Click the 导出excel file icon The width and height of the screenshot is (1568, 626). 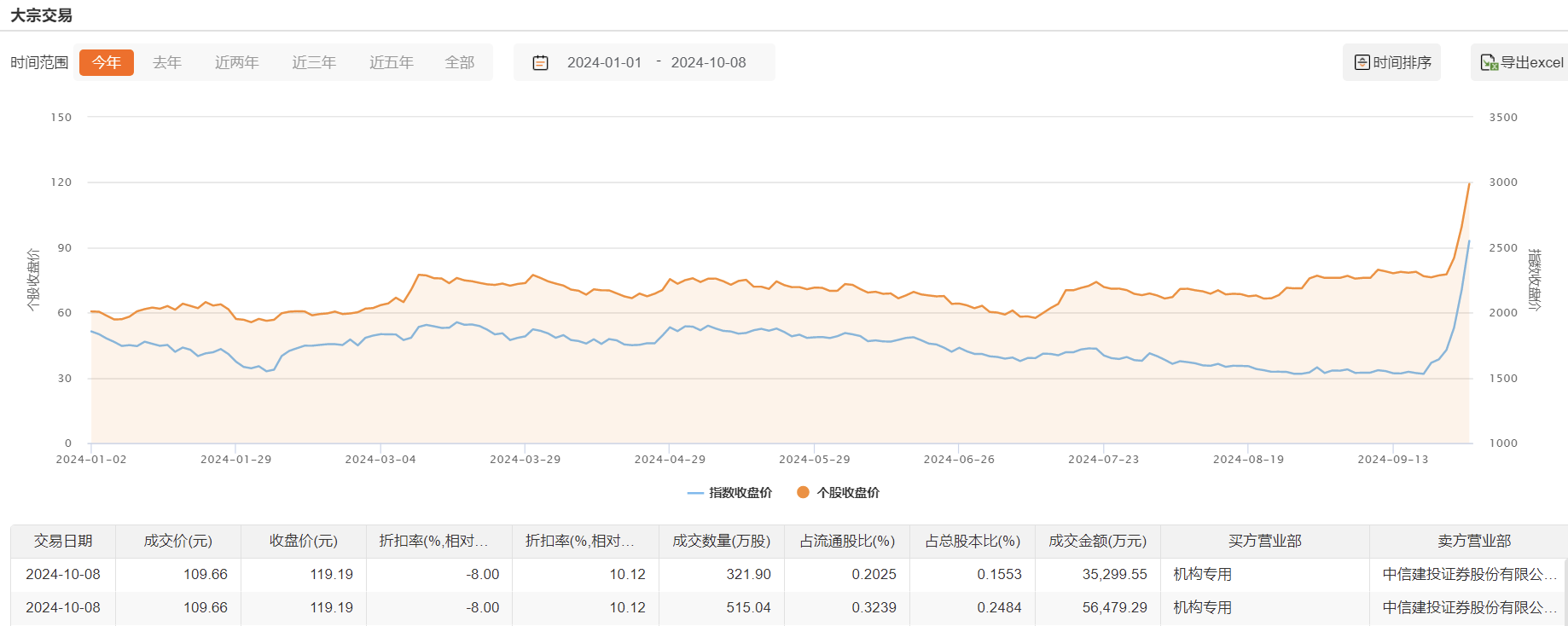[x=1489, y=63]
